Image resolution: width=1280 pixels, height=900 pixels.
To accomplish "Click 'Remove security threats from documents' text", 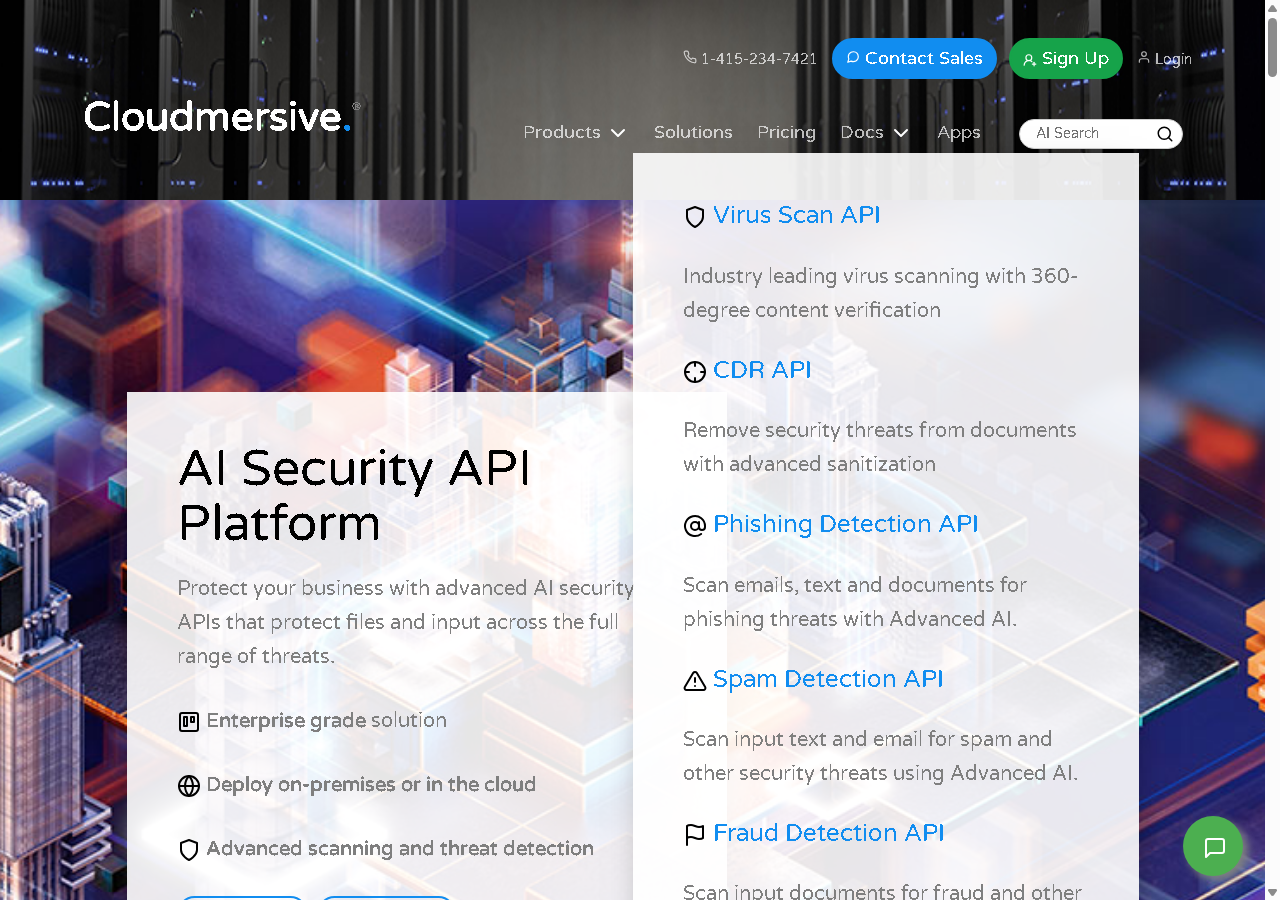I will [x=880, y=447].
